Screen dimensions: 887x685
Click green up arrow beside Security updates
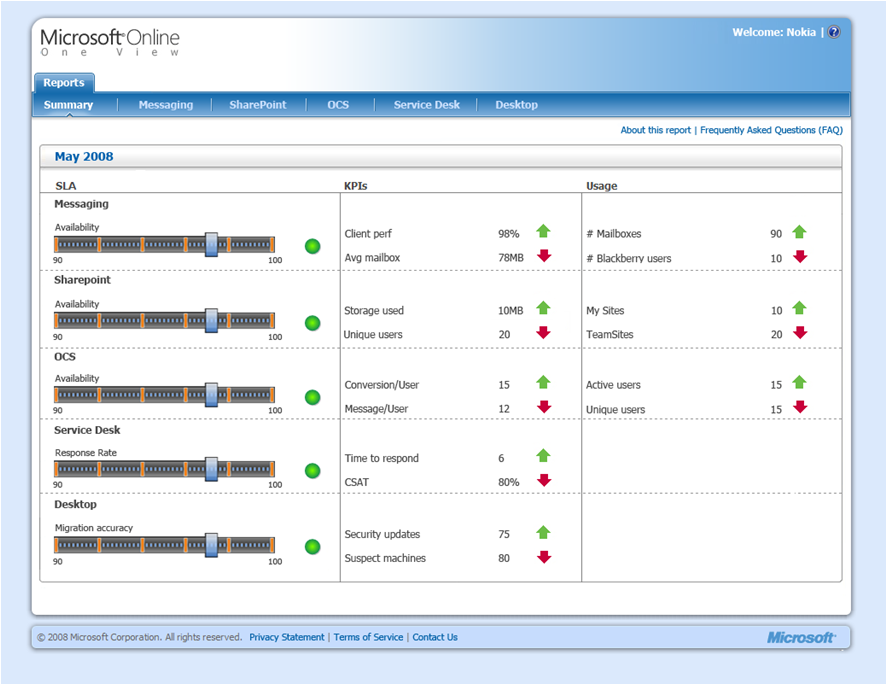tap(543, 532)
